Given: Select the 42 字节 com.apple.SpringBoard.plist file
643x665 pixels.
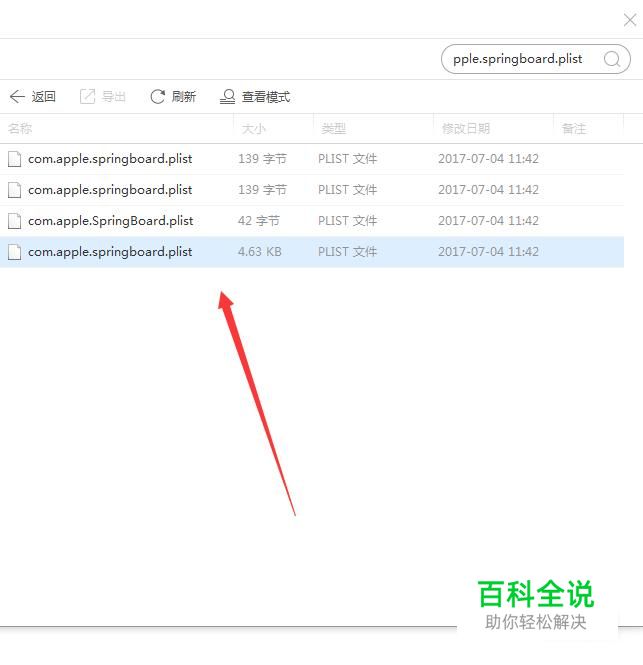Looking at the screenshot, I should tap(312, 221).
